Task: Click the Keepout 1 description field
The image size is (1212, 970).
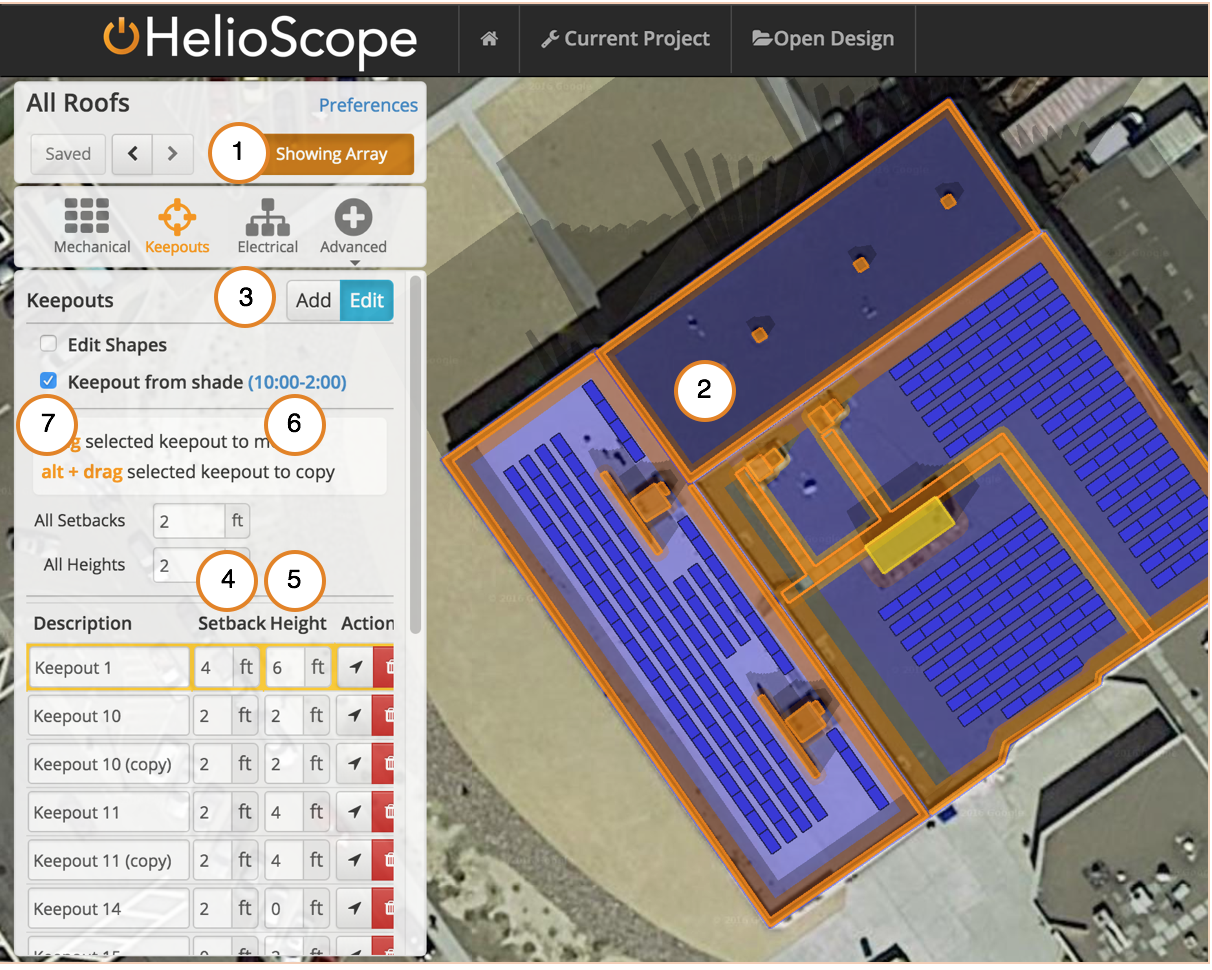Action: click(x=108, y=667)
